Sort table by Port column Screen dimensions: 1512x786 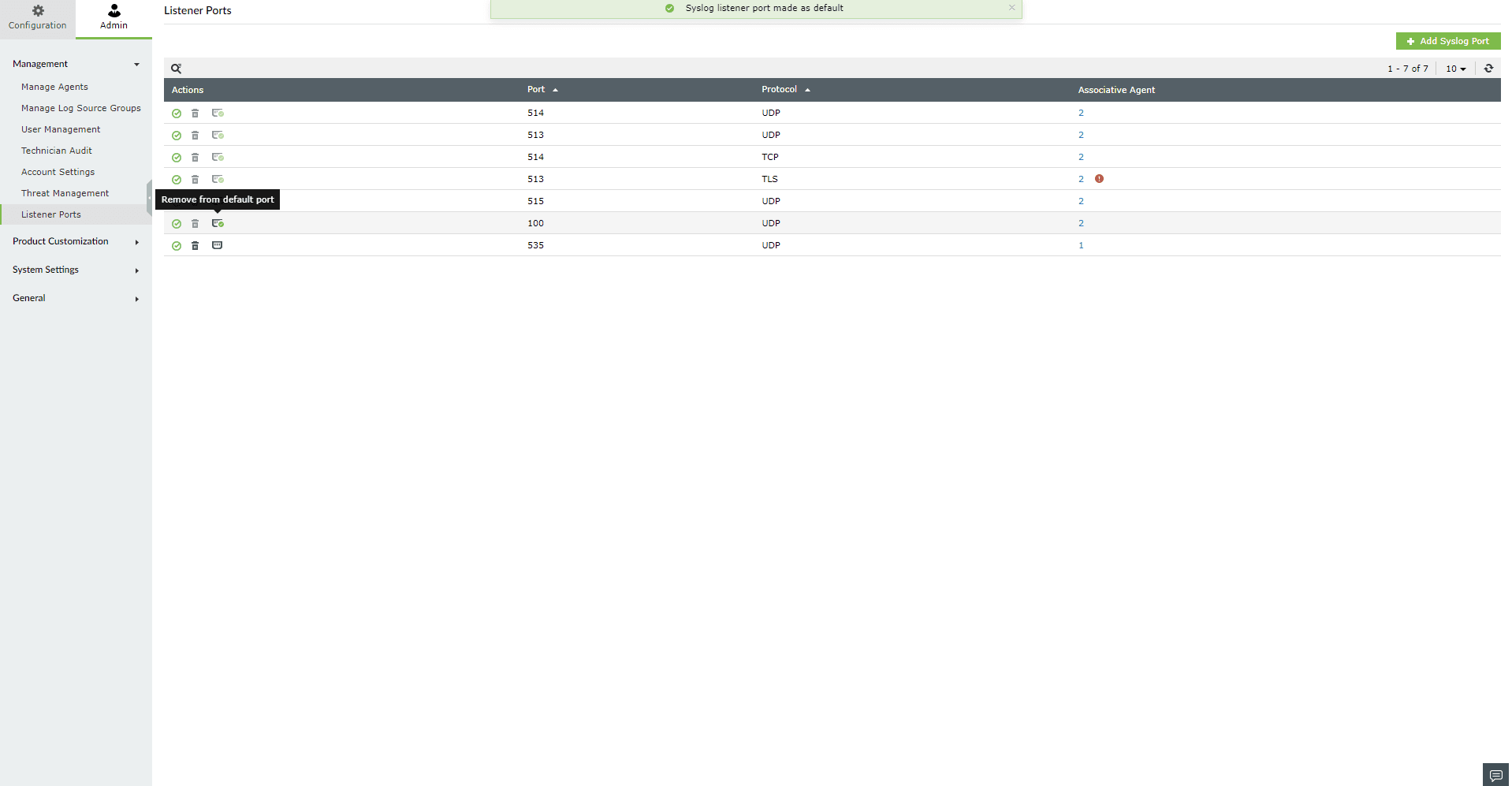point(542,90)
